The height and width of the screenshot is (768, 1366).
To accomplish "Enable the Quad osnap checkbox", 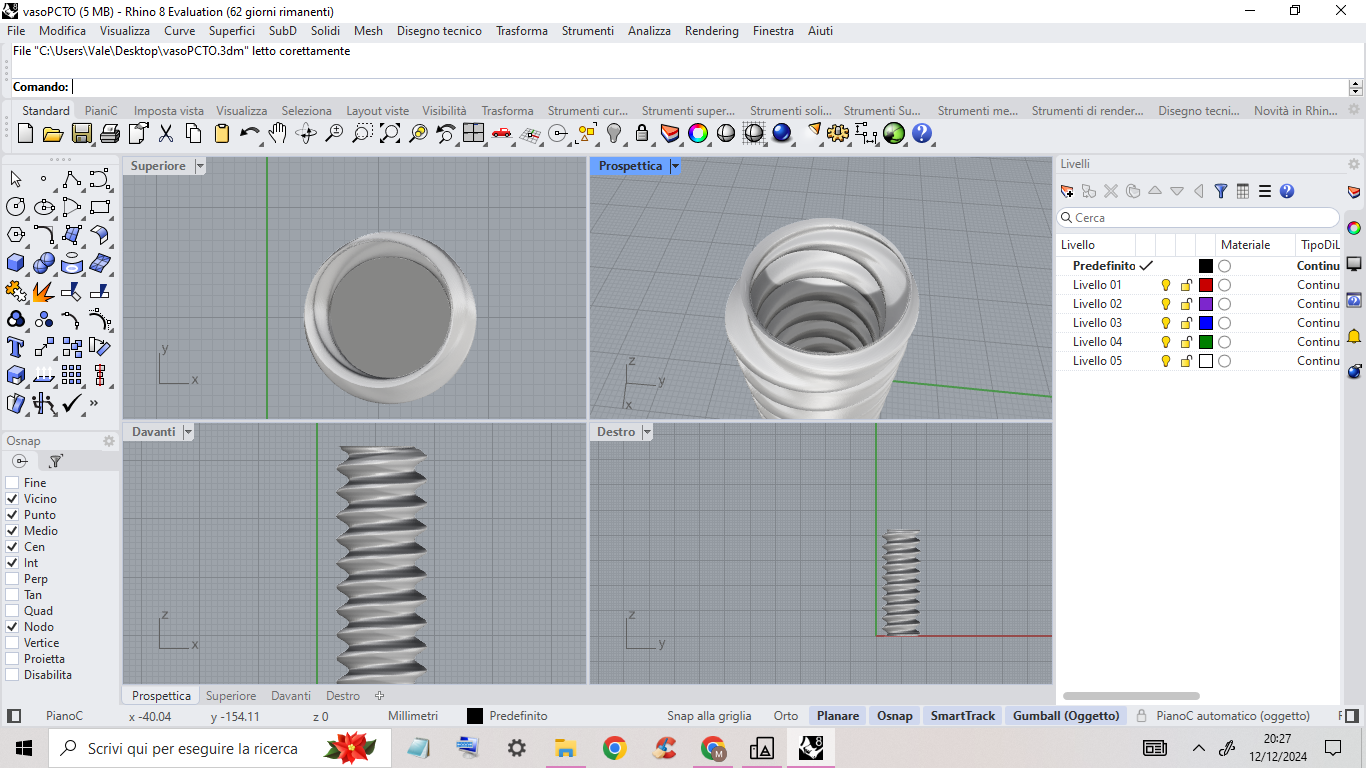I will coord(12,611).
